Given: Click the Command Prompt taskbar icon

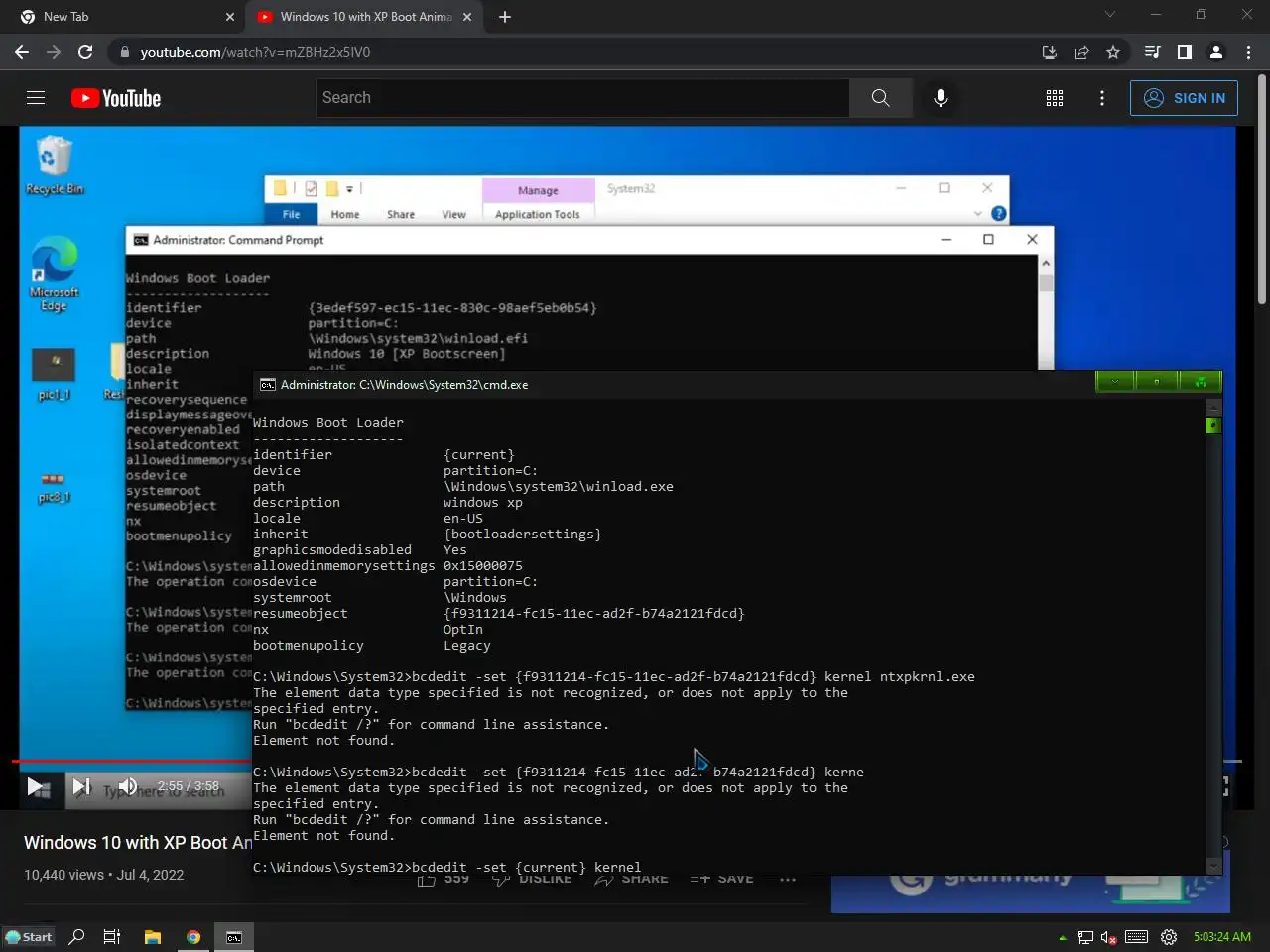Looking at the screenshot, I should point(234,937).
